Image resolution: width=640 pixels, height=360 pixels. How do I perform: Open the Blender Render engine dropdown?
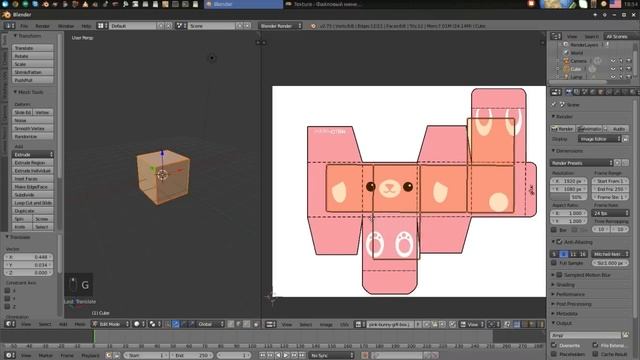tap(280, 26)
